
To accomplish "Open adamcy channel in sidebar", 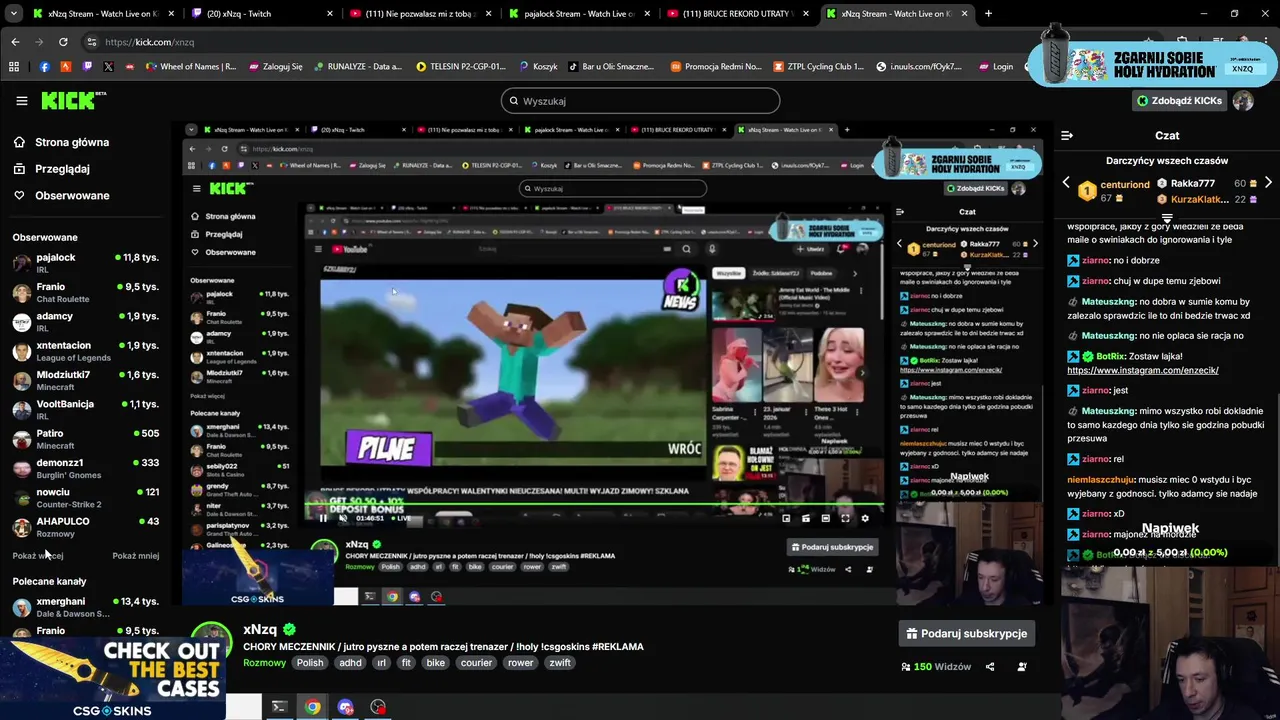I will click(85, 322).
